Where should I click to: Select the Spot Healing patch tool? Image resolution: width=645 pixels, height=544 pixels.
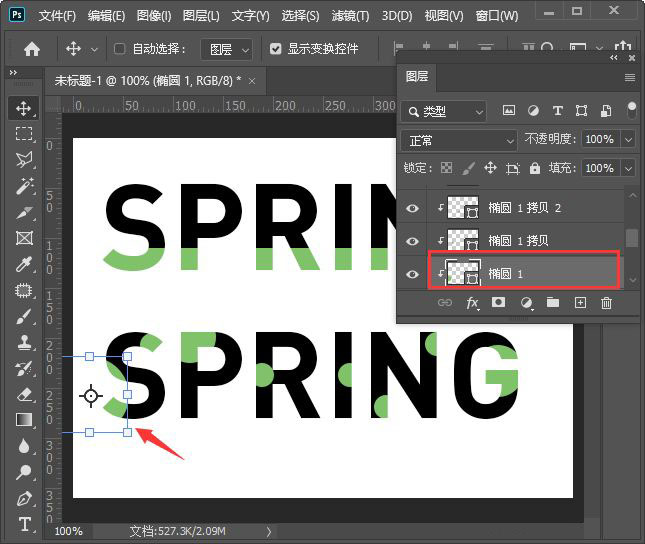[x=23, y=291]
